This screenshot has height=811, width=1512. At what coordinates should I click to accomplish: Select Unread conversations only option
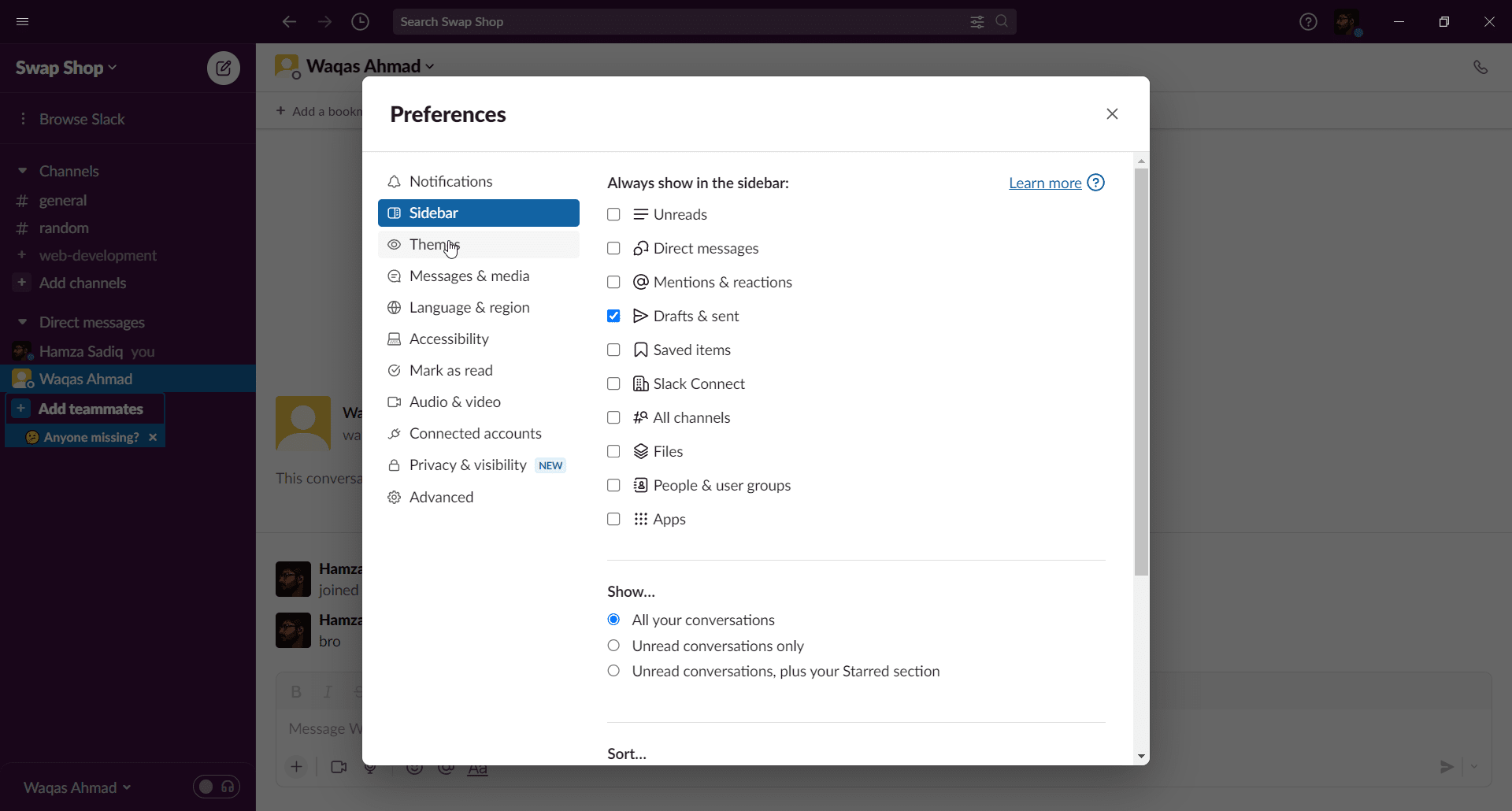click(613, 646)
